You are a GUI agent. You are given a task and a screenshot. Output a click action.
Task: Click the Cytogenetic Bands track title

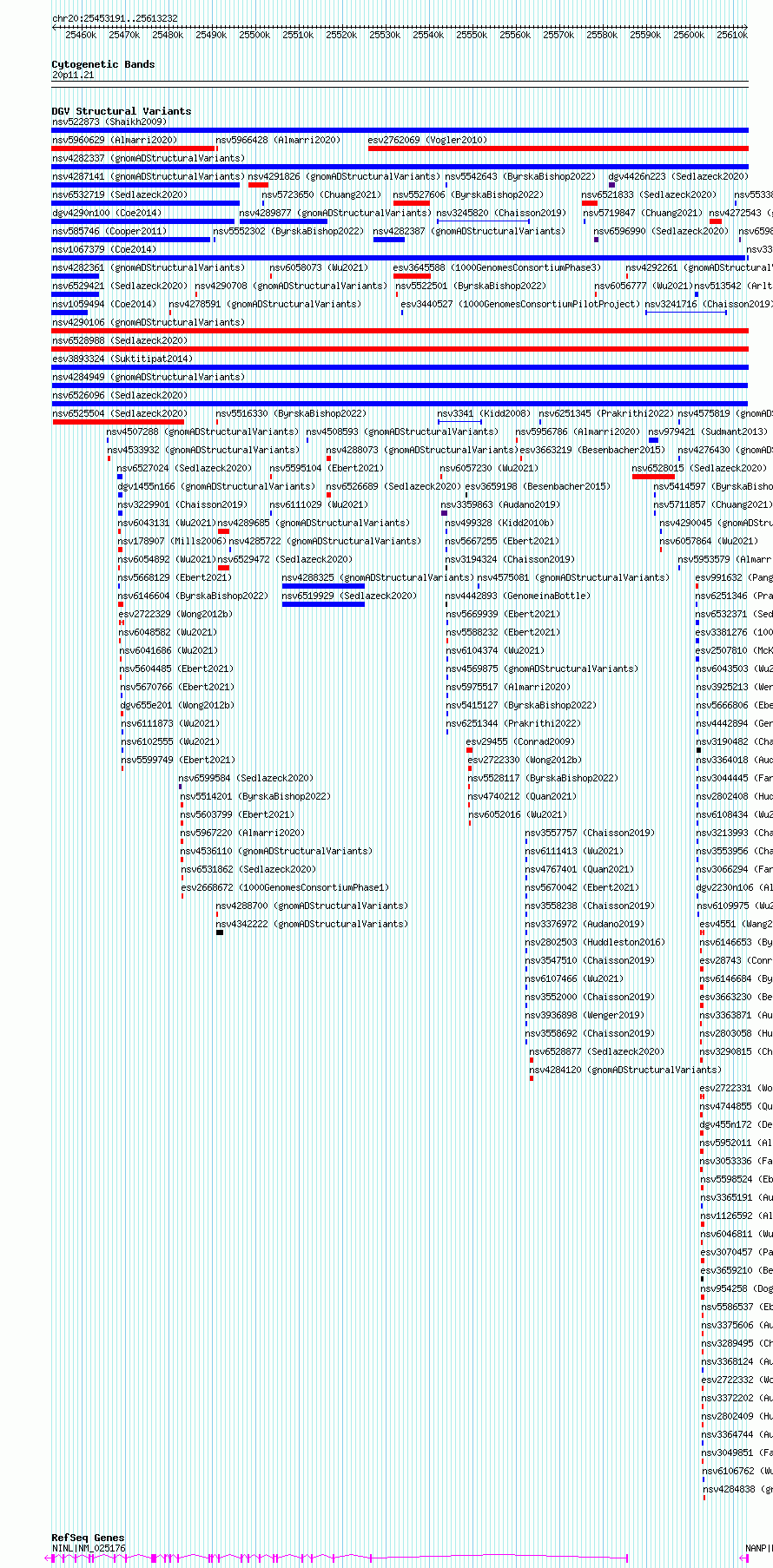pos(102,64)
